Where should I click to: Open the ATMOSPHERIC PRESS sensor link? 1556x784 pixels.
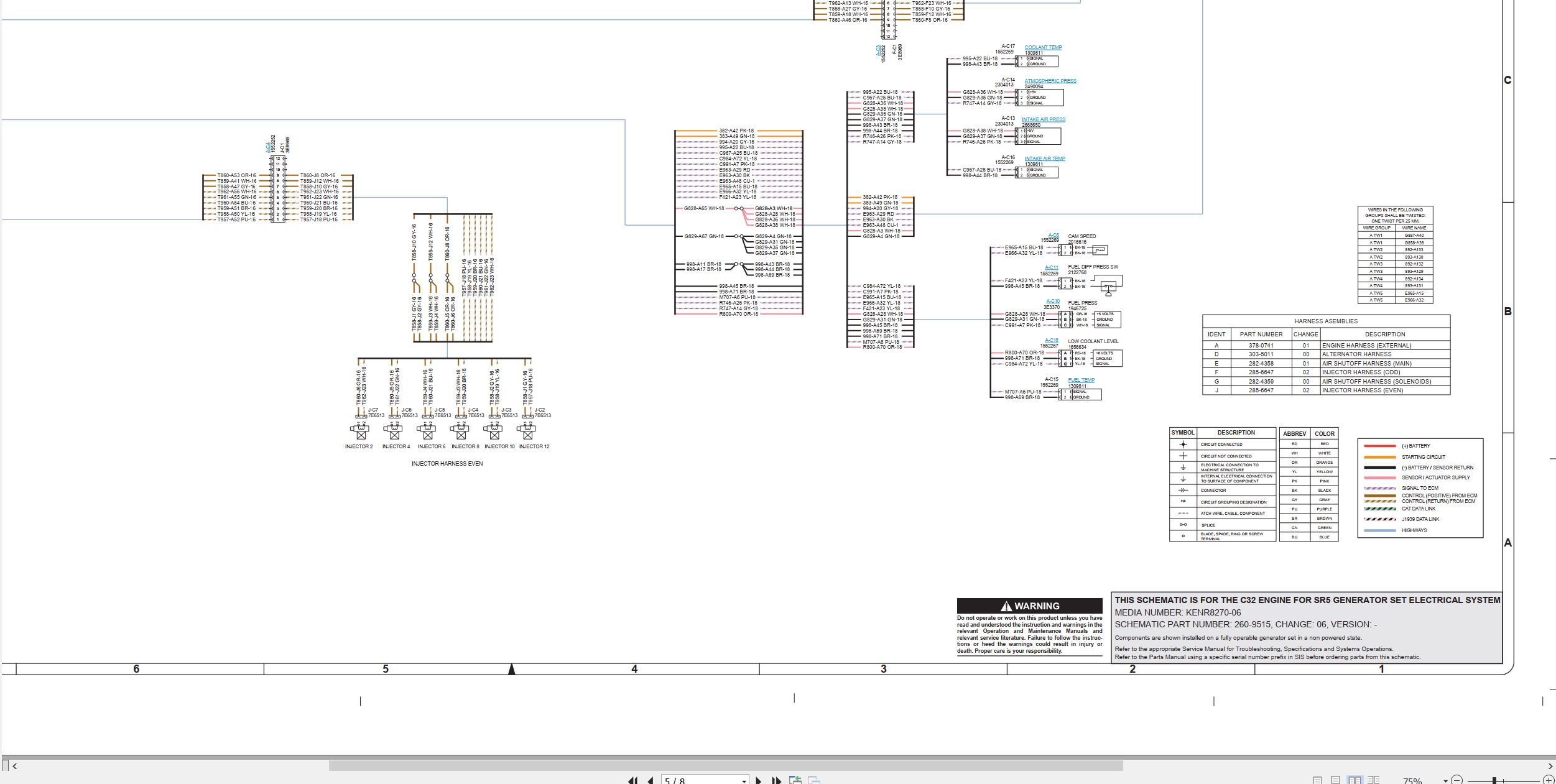click(1050, 81)
